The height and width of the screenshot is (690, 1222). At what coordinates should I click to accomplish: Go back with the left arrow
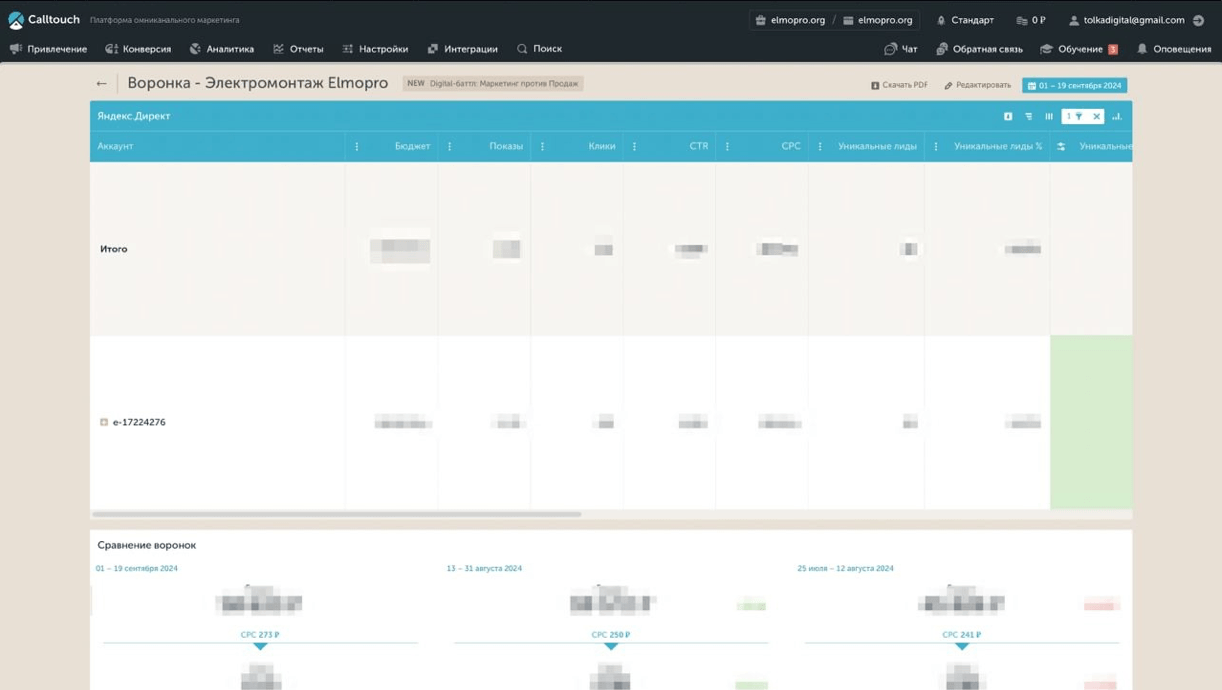click(x=101, y=84)
